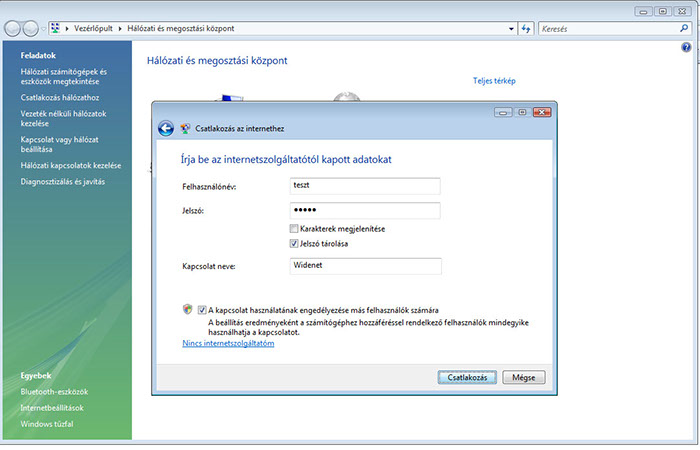
Task: Open Hálózati kapcsolatok kezelése
Action: coord(71,165)
